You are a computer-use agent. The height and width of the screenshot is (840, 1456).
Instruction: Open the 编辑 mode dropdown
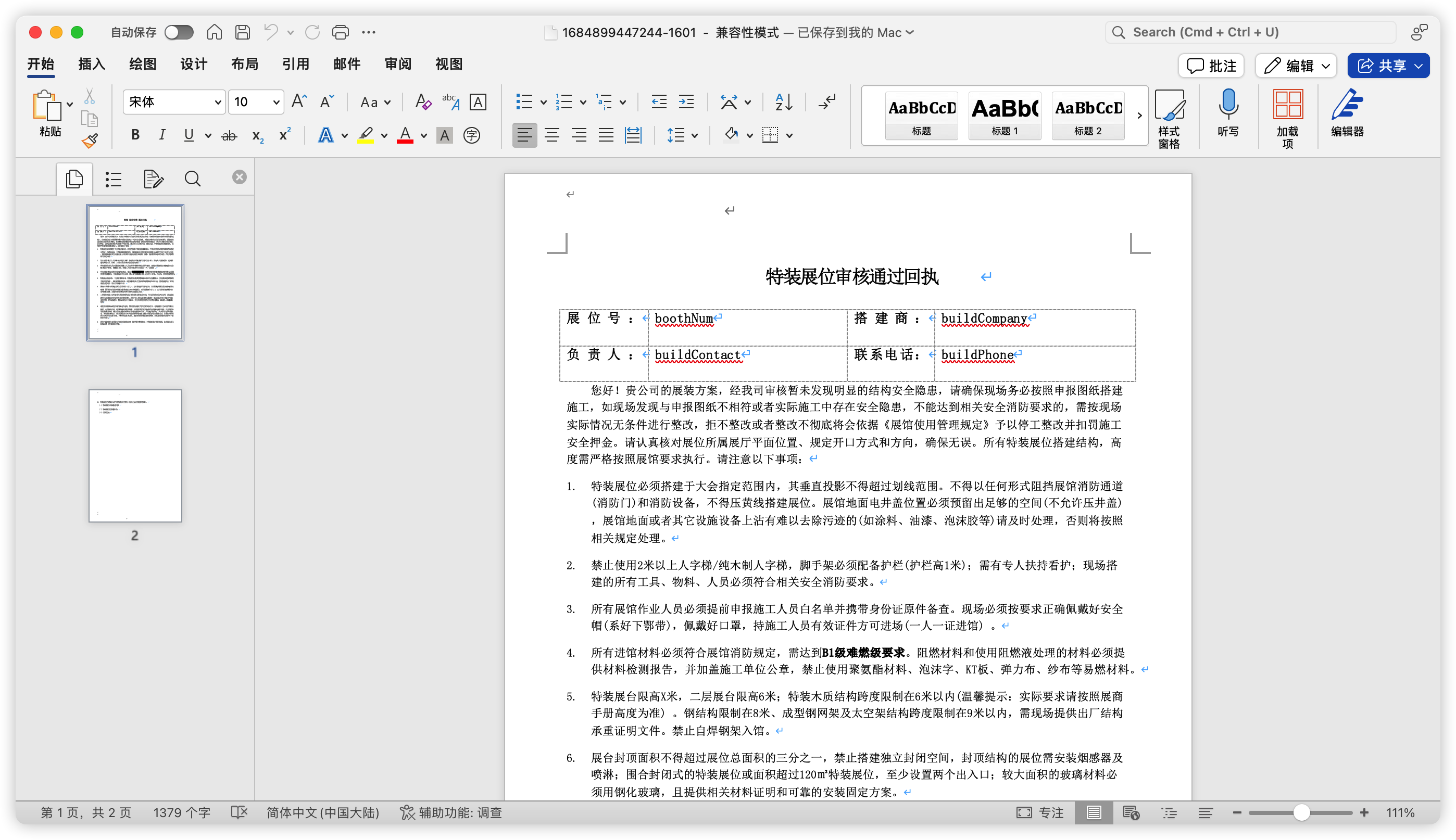pyautogui.click(x=1296, y=66)
